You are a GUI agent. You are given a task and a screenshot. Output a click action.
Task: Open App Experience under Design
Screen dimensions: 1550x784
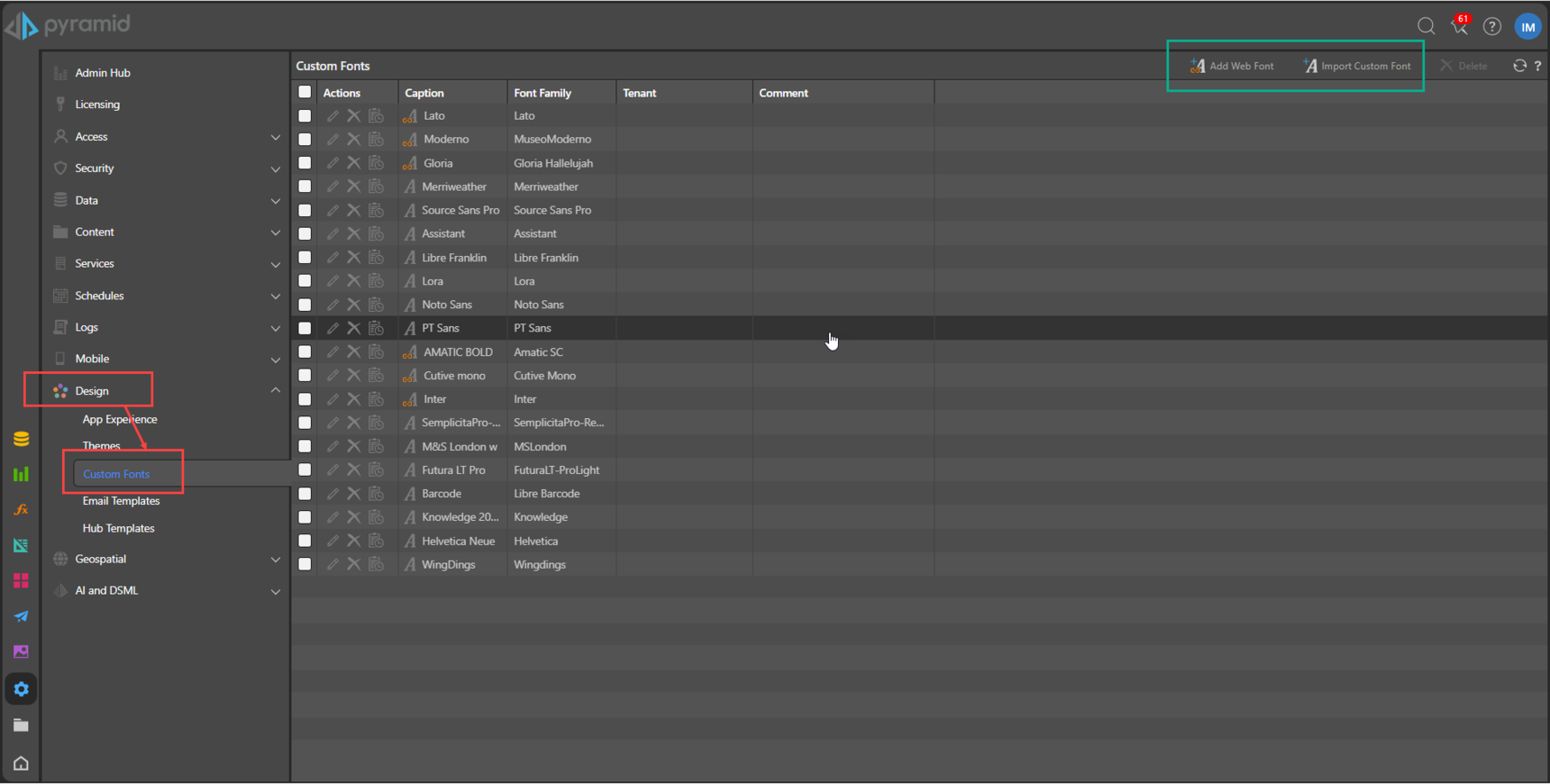pyautogui.click(x=120, y=419)
